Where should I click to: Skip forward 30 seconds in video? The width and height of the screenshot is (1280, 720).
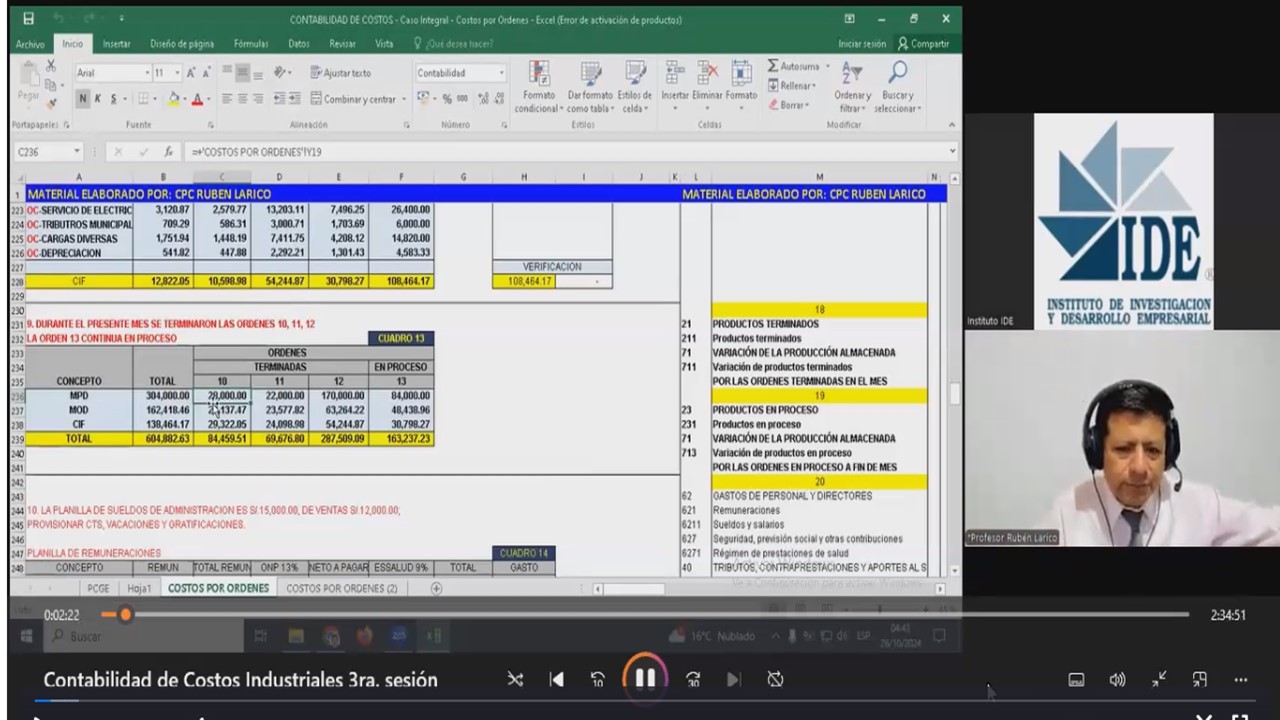tap(693, 680)
